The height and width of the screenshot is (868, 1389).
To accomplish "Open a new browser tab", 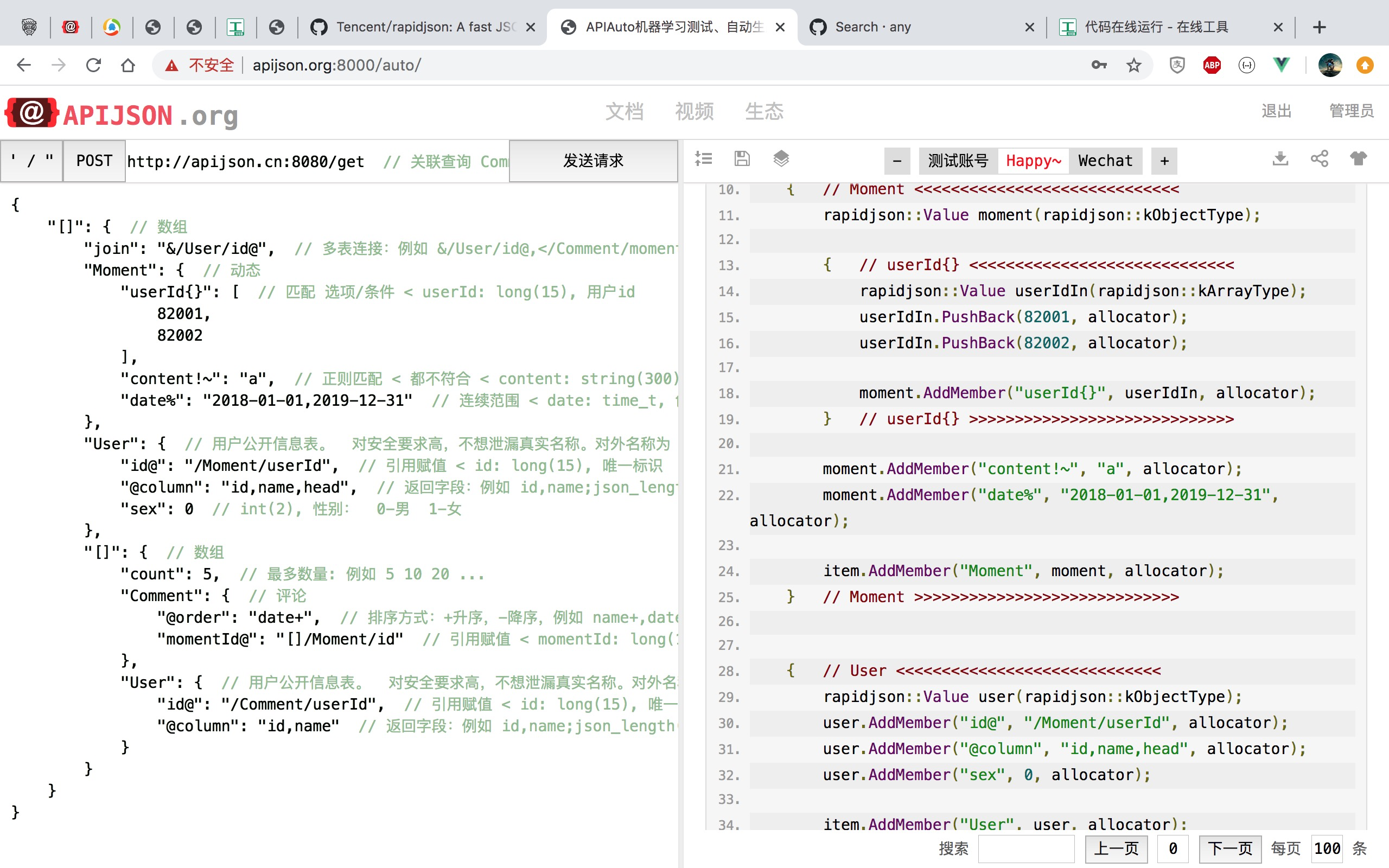I will point(1320,27).
